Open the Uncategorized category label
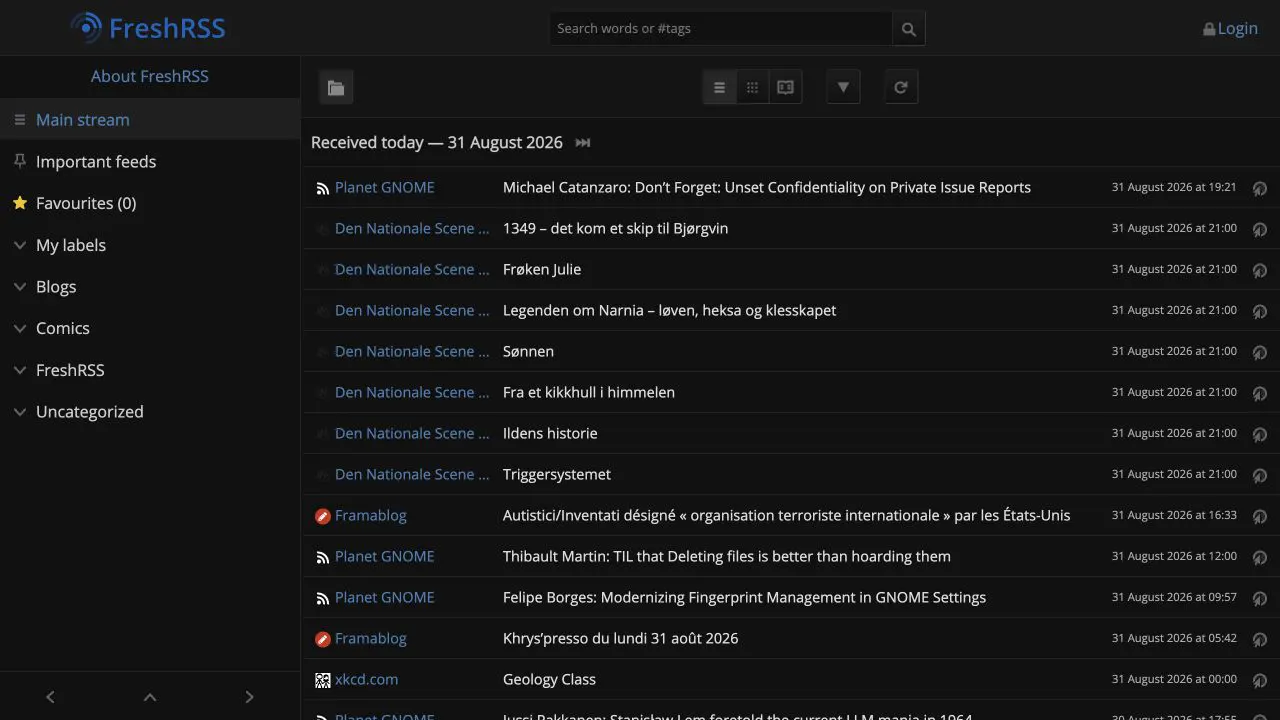The image size is (1280, 720). coord(90,412)
